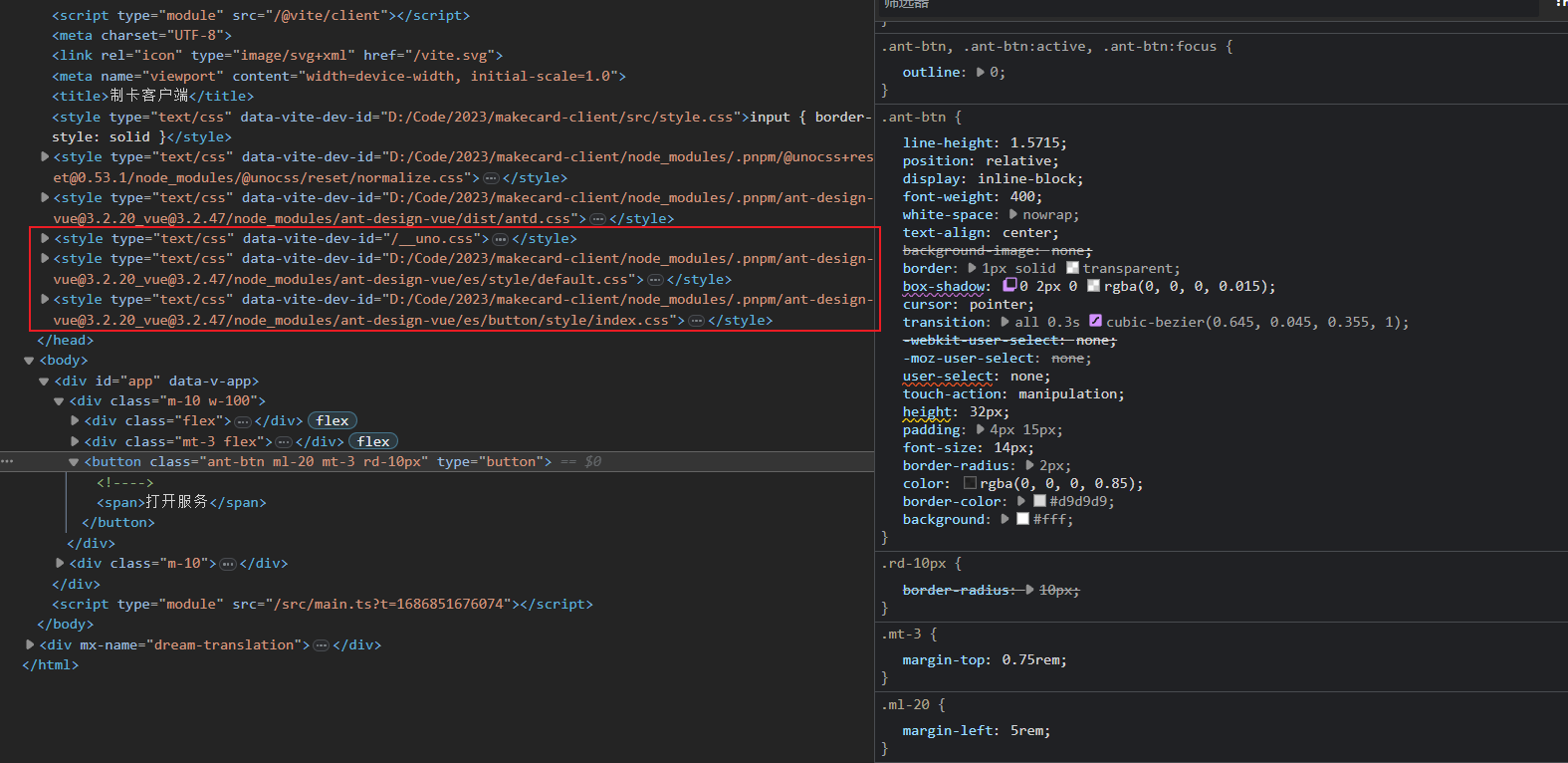Click the ellipsis in the m-10 div node
The width and height of the screenshot is (1568, 763).
(x=228, y=564)
